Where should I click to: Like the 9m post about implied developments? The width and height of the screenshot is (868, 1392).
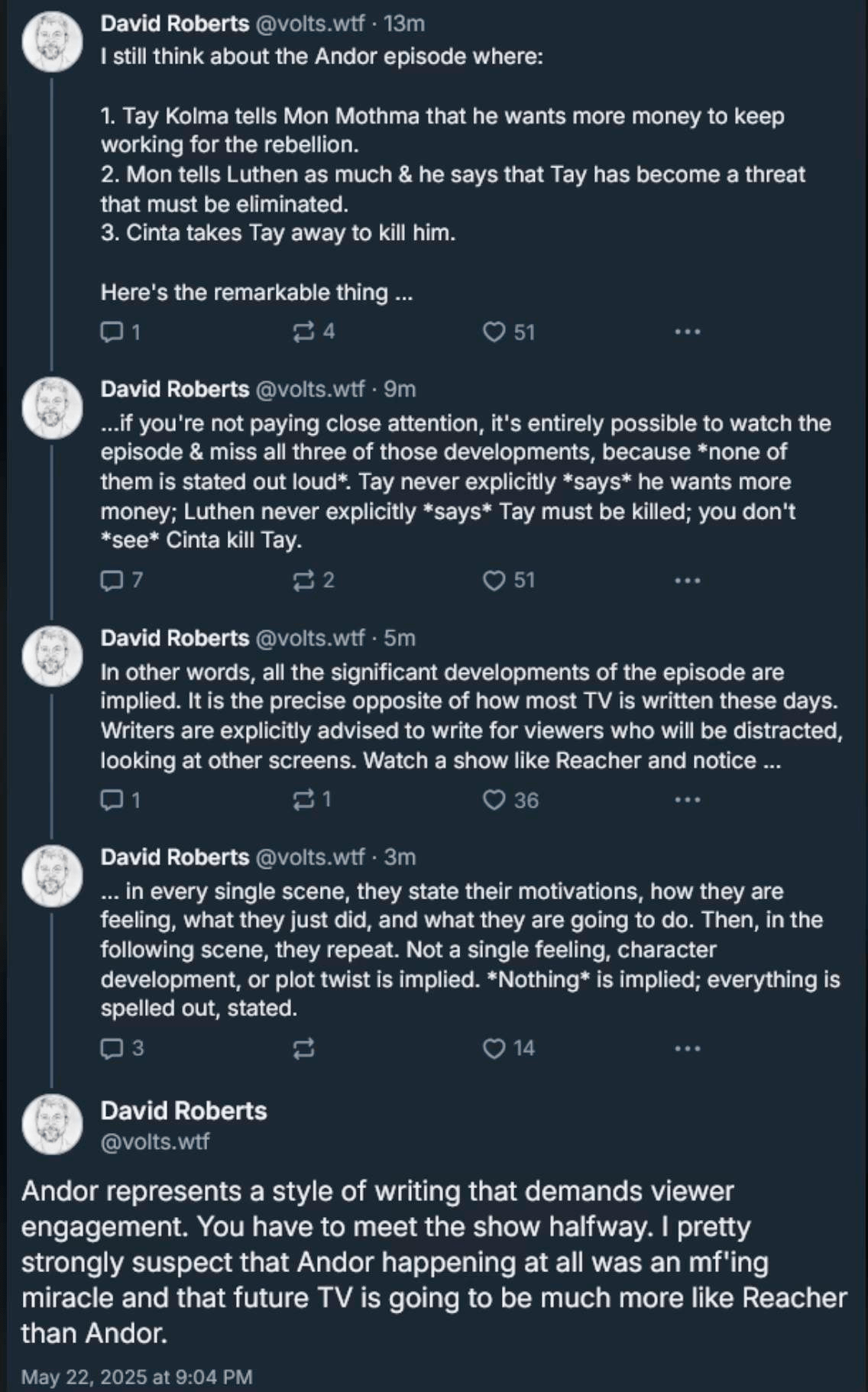pyautogui.click(x=494, y=581)
